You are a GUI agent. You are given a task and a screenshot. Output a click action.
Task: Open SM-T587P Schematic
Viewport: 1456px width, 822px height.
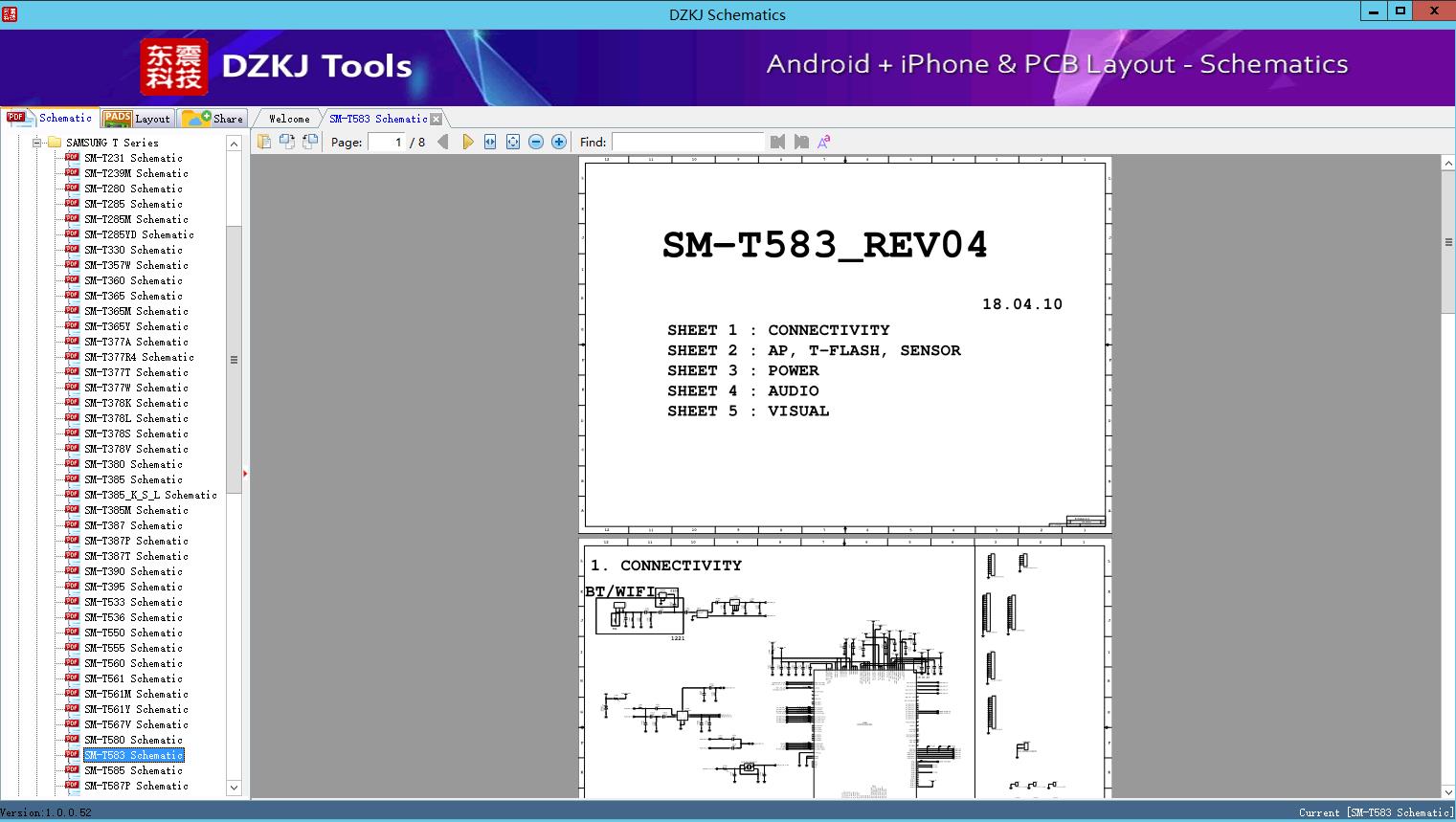point(136,786)
